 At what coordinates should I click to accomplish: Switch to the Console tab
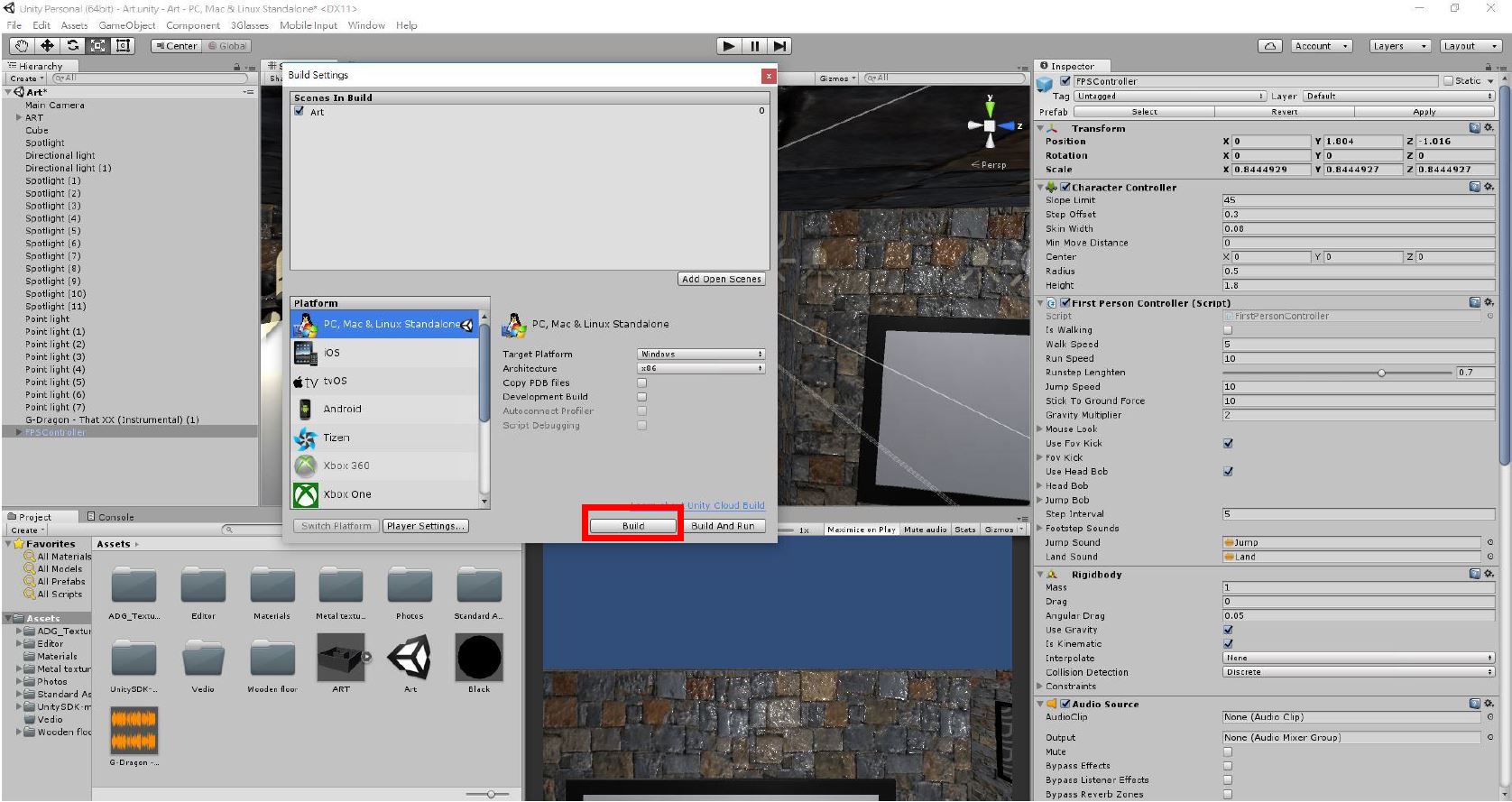click(x=110, y=517)
